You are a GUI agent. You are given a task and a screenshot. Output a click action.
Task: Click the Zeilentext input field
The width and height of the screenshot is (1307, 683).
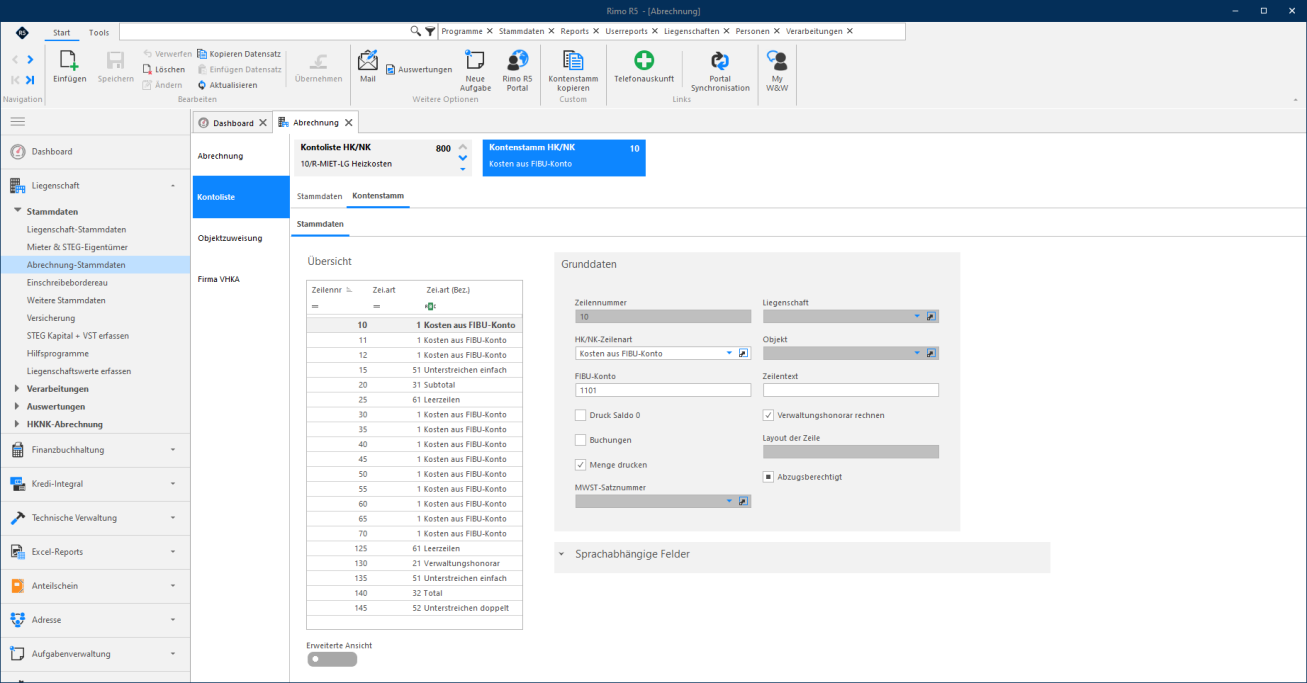[851, 390]
